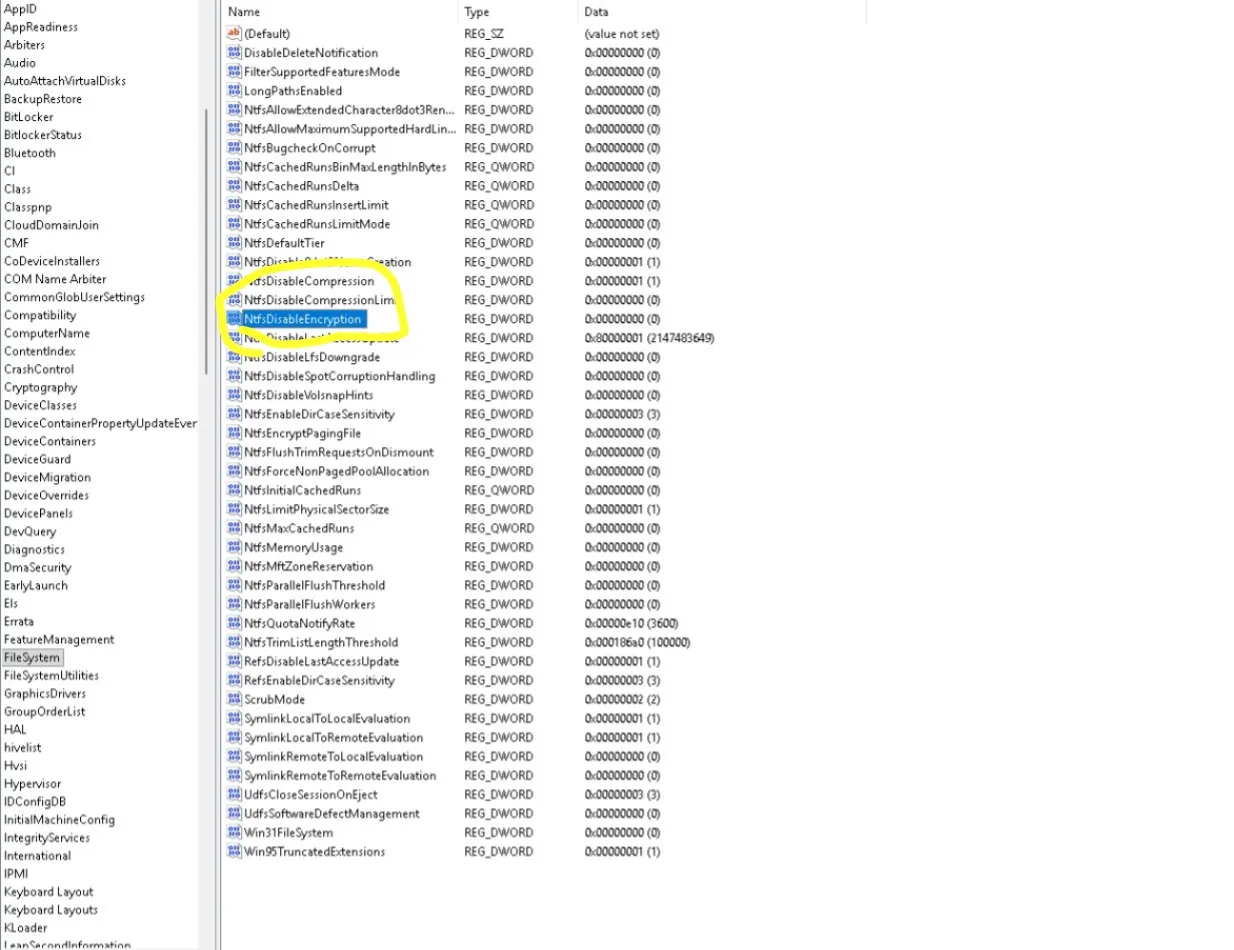The image size is (1234, 950).
Task: Click the DWORD icon beside LongPathsEnabled
Action: pyautogui.click(x=235, y=91)
